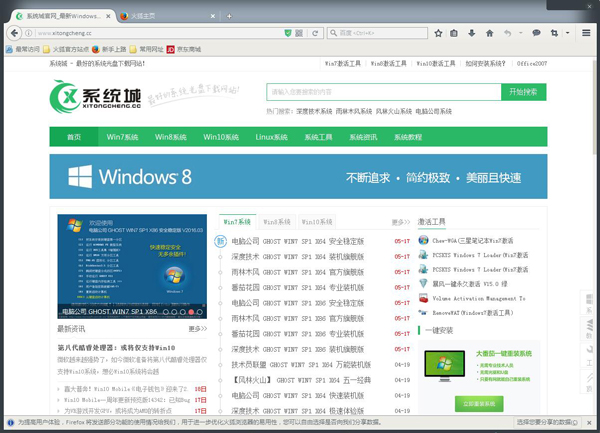Click hot search 风林火山系统
Screen dimensions: 600x433
click(394, 111)
